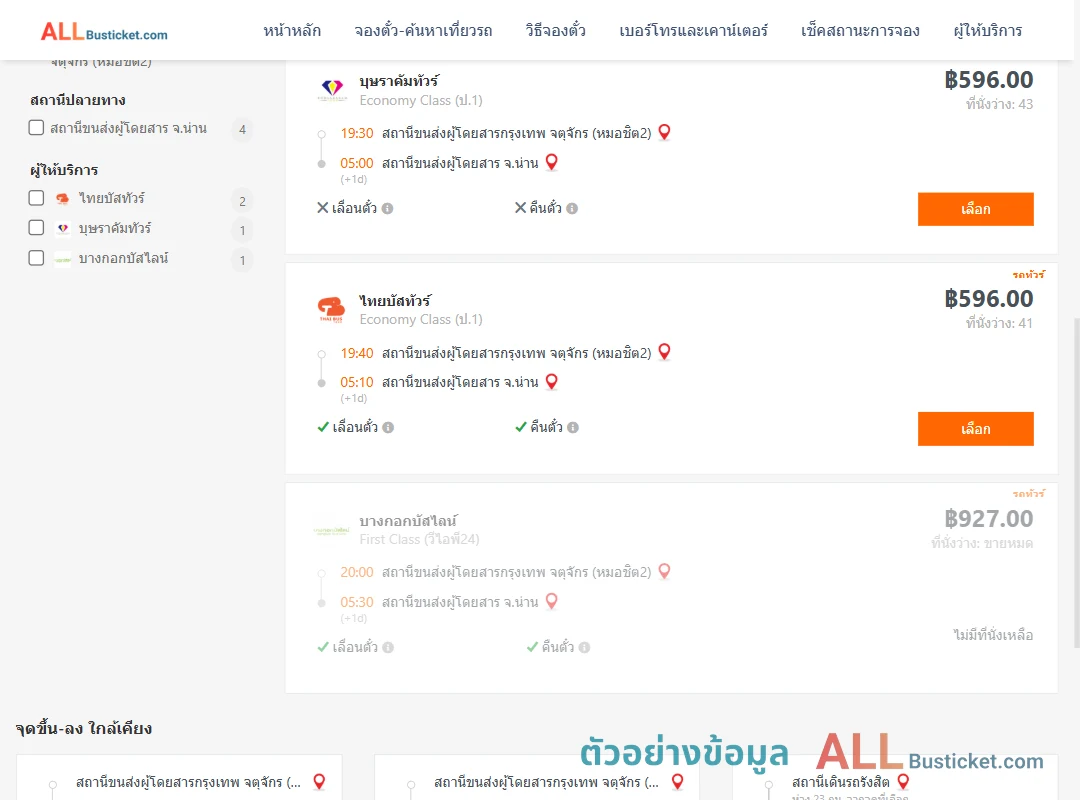Screen dimensions: 1080x800
Task: Go to จองตั๋ว-ค้นหาเที่ยวรถ menu
Action: (423, 31)
